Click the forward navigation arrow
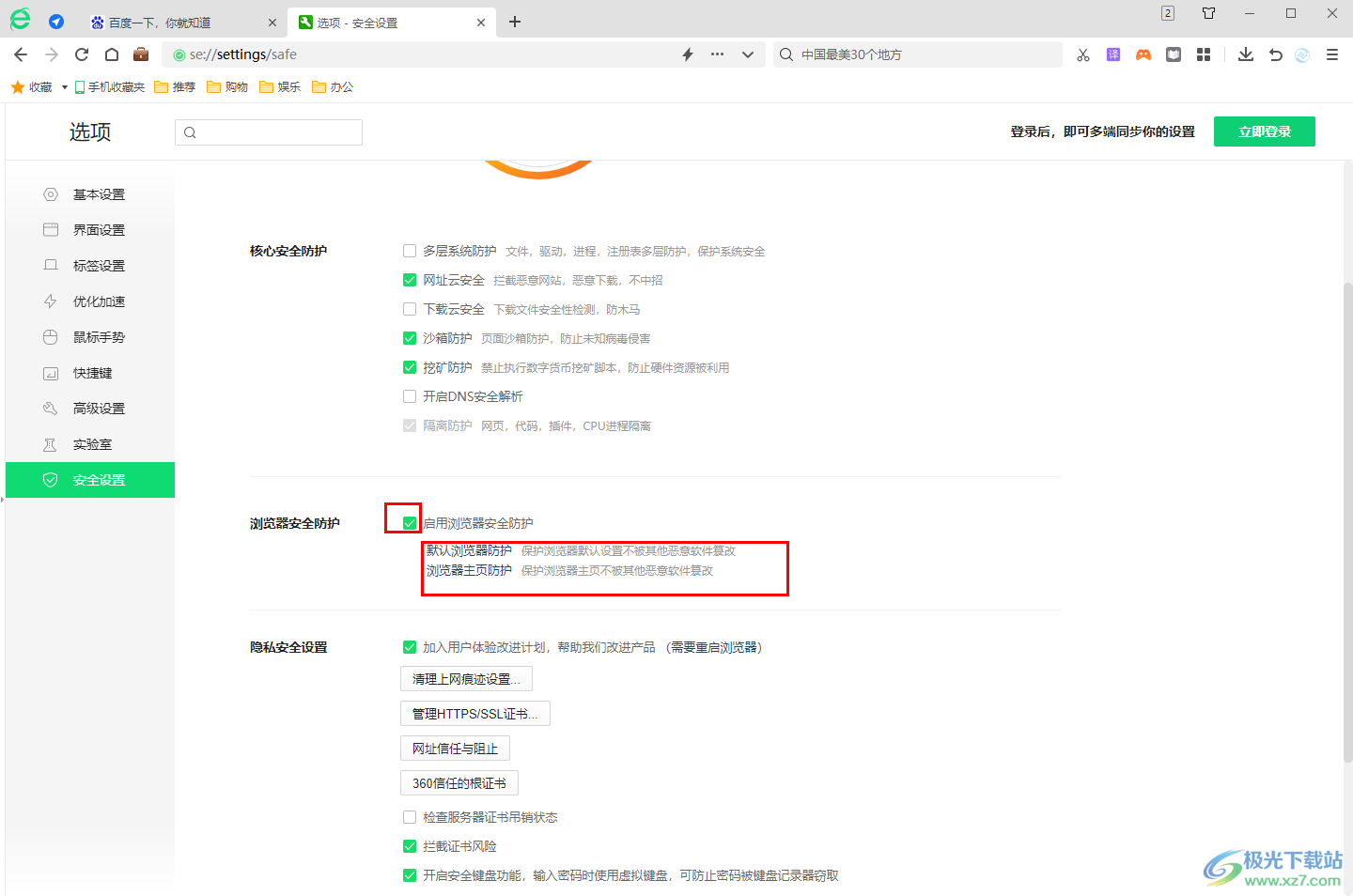 pos(52,54)
